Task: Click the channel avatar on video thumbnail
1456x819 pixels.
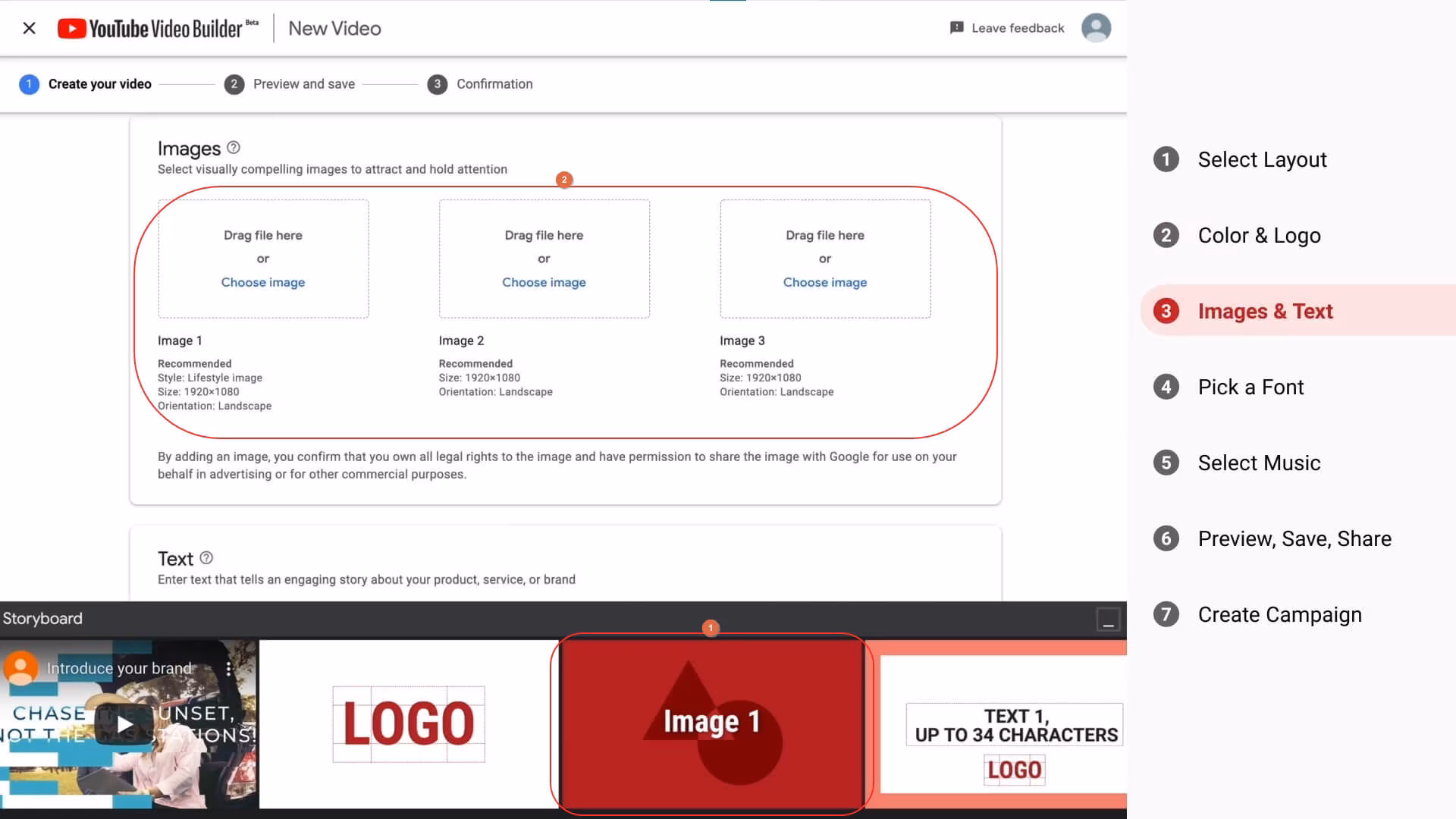Action: point(20,668)
